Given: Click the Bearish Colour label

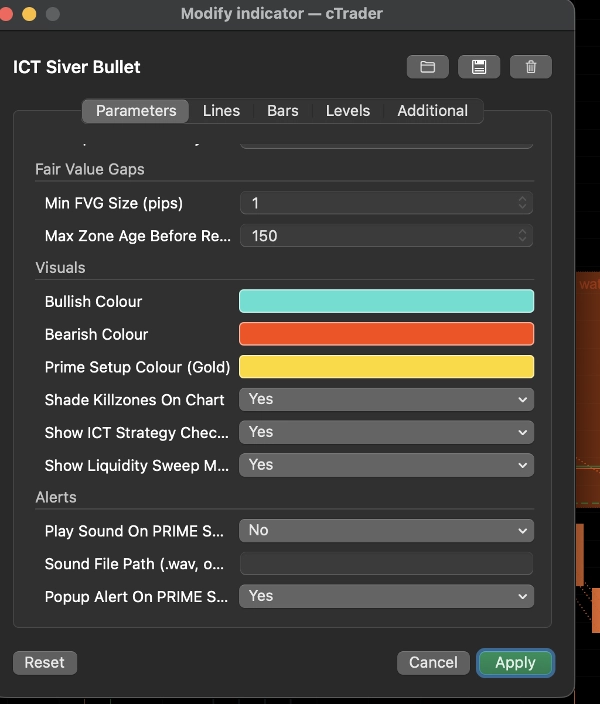Looking at the screenshot, I should [96, 334].
